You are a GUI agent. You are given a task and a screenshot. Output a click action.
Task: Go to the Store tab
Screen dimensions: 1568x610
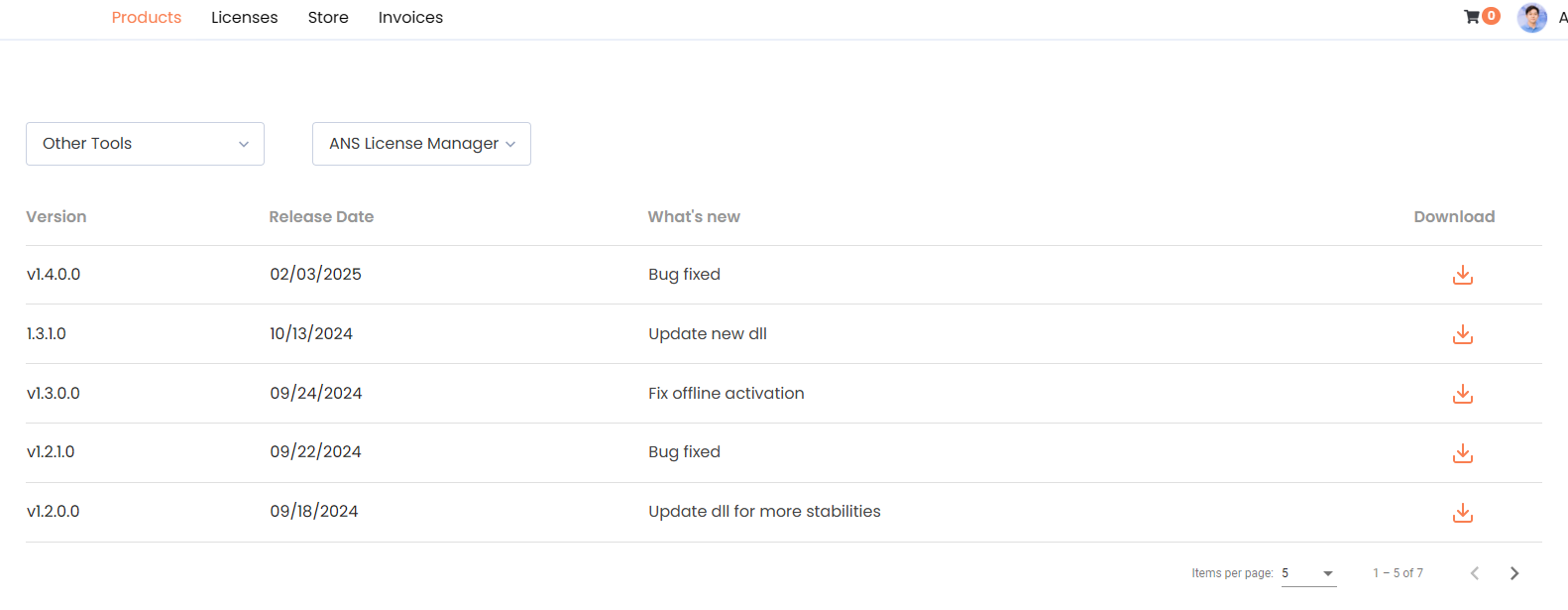(328, 18)
